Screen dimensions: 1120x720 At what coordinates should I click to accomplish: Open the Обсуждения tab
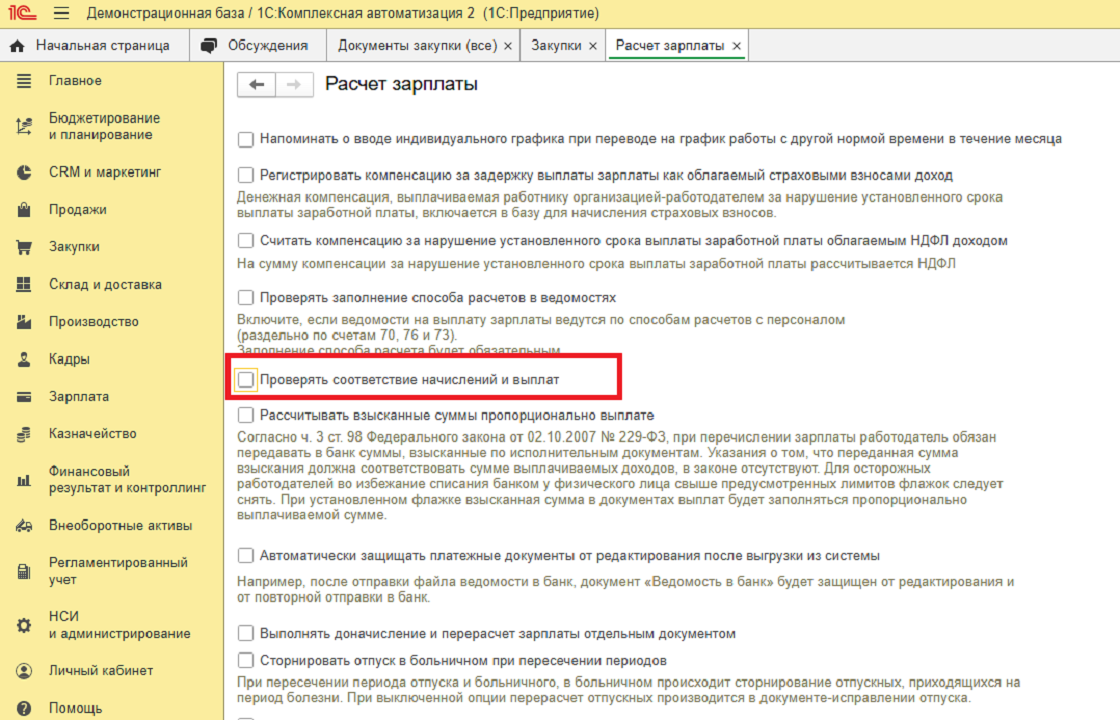pyautogui.click(x=258, y=46)
